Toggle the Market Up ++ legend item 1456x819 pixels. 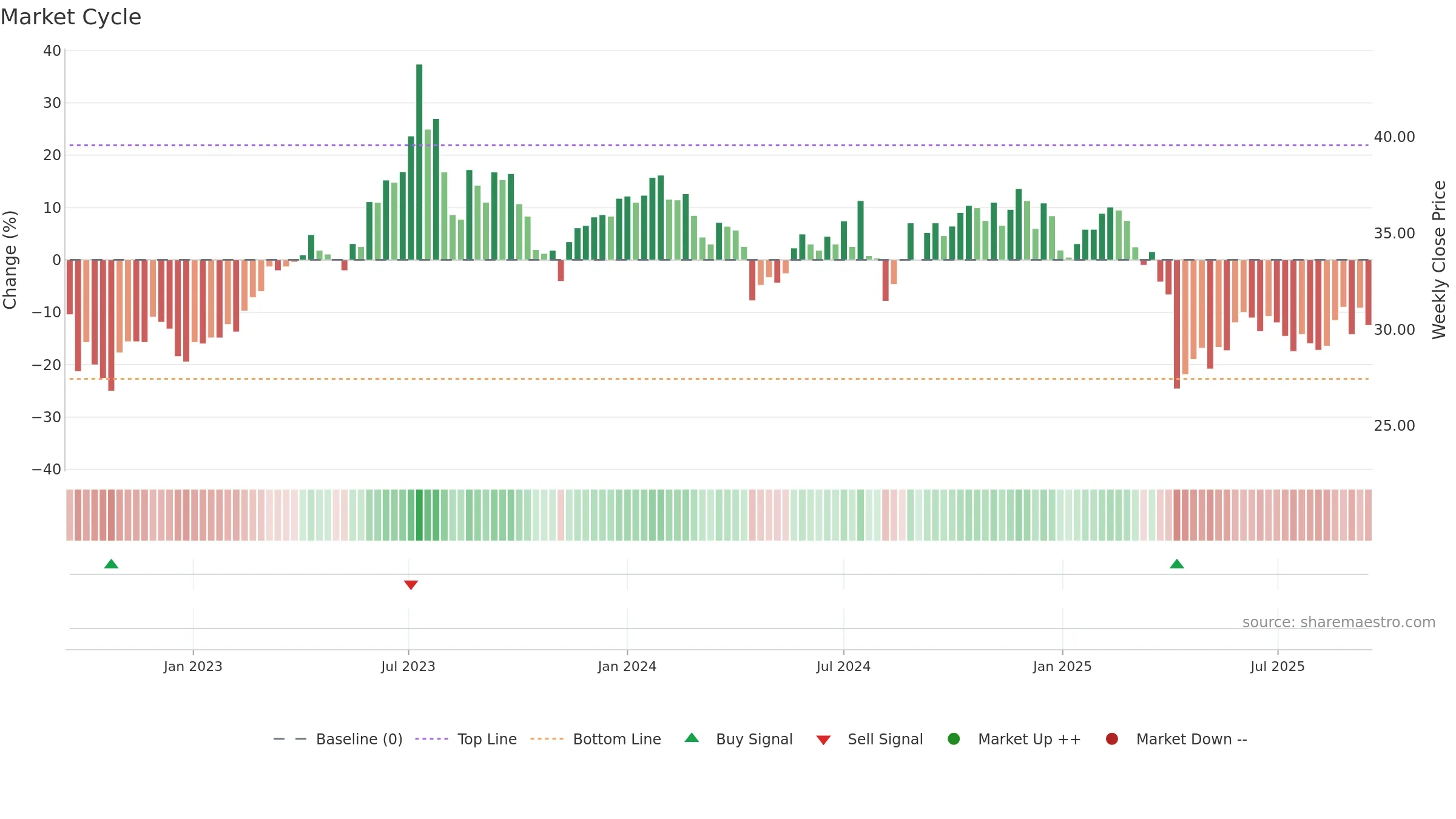point(1014,739)
